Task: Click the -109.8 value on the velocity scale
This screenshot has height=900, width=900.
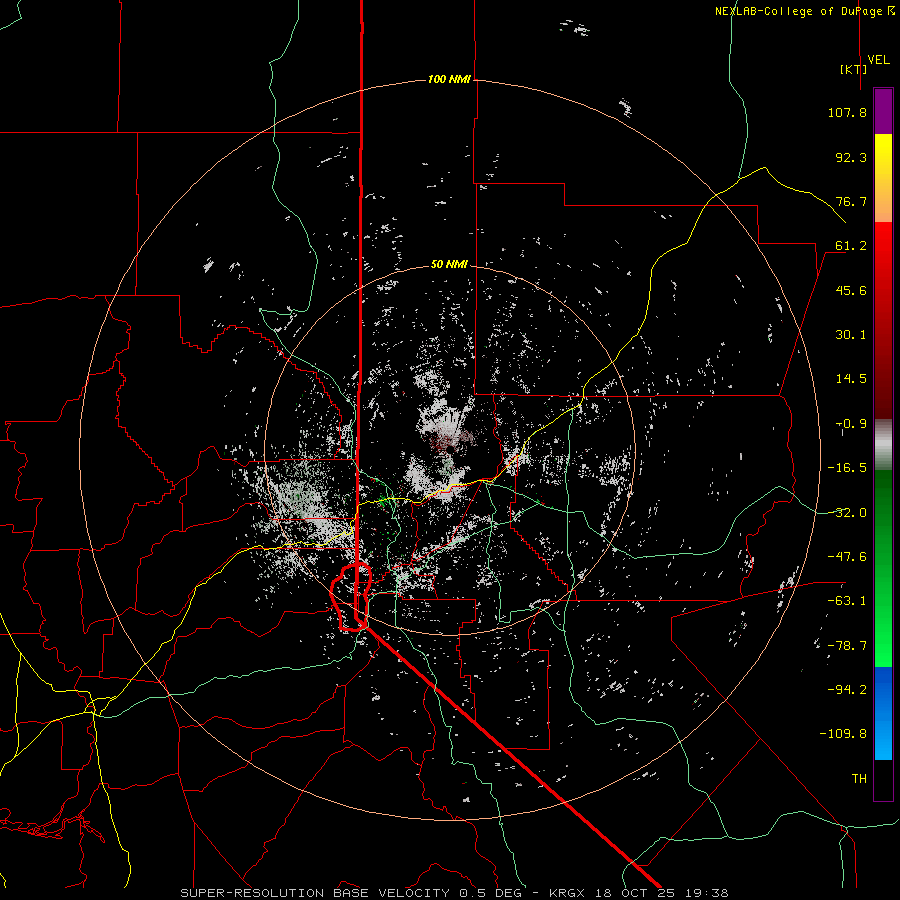Action: (x=843, y=734)
